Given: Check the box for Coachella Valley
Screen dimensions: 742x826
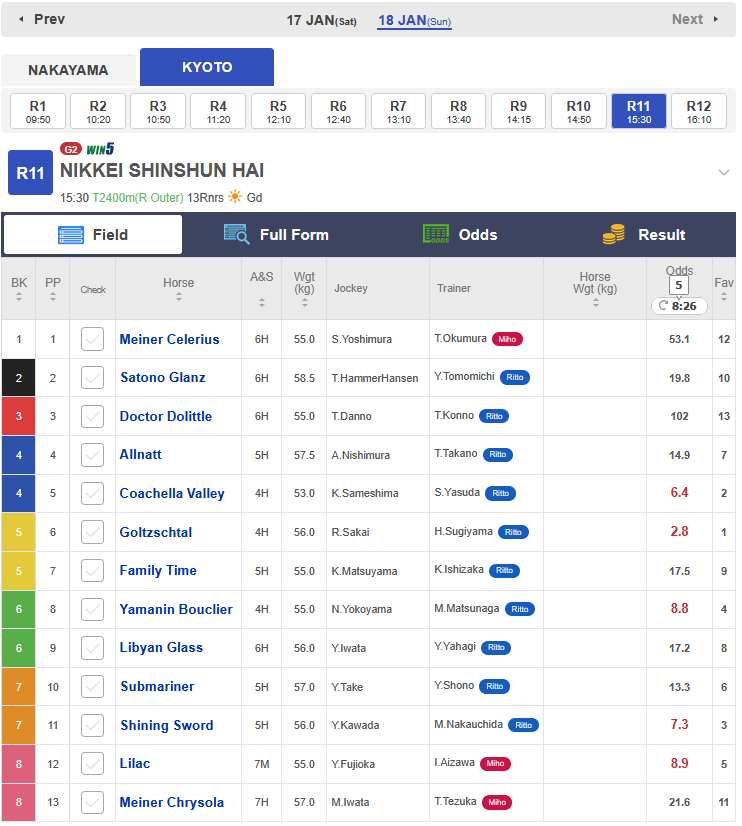Looking at the screenshot, I should [x=92, y=493].
